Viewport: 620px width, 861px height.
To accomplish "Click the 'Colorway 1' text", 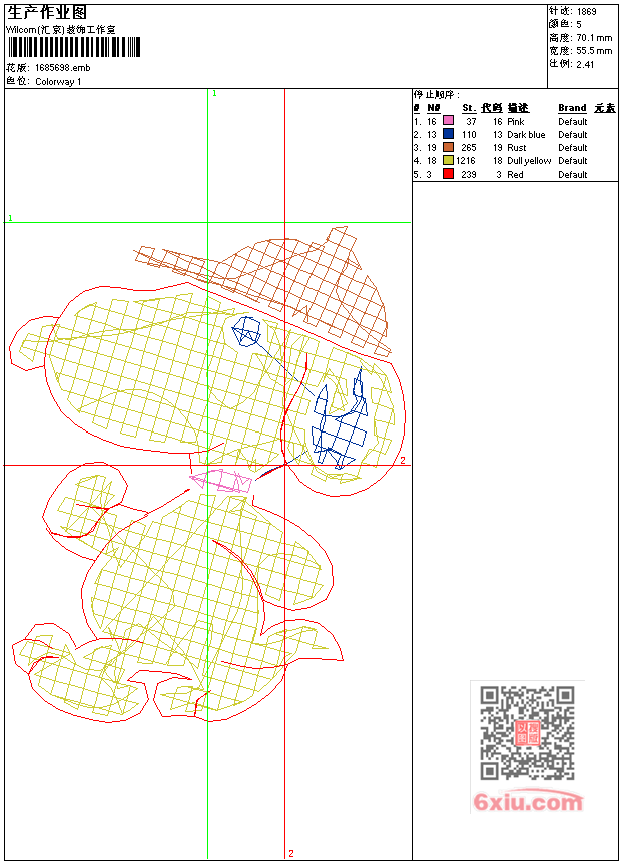I will 58,82.
